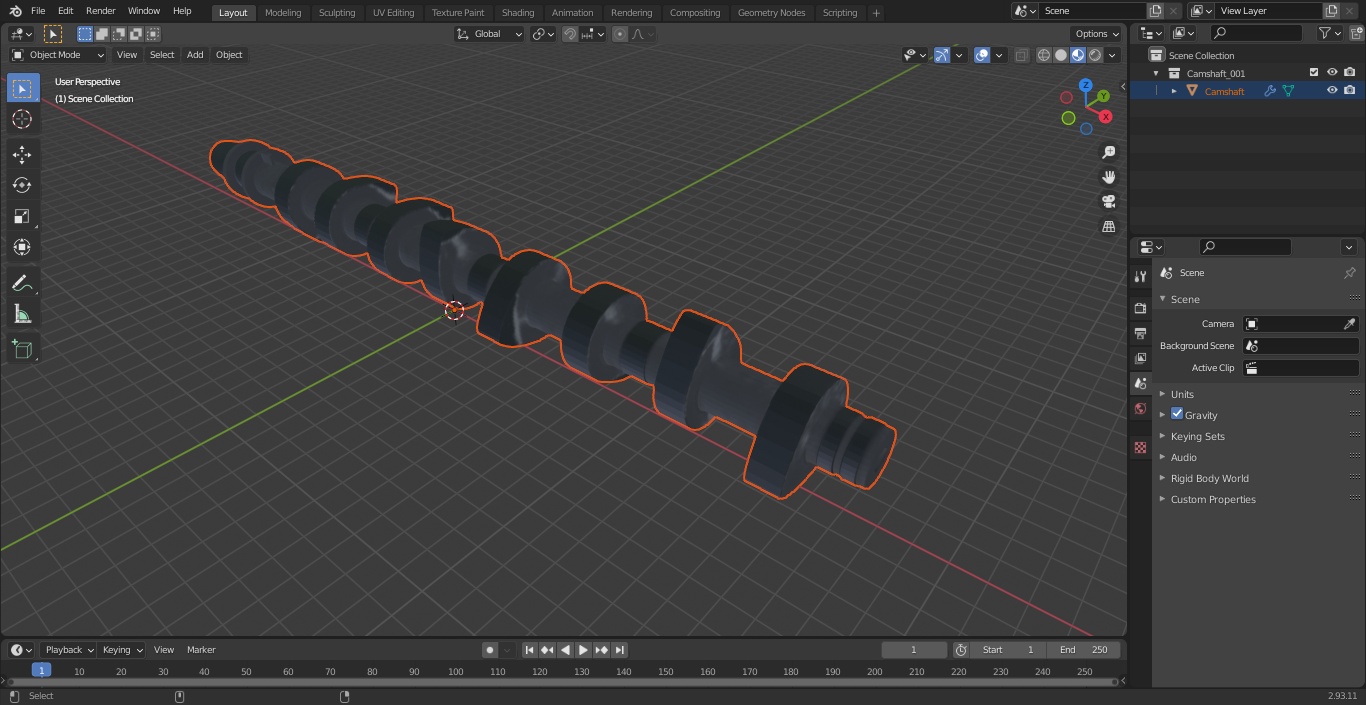Open the Tool properties tab
The height and width of the screenshot is (705, 1366).
coord(1140,276)
